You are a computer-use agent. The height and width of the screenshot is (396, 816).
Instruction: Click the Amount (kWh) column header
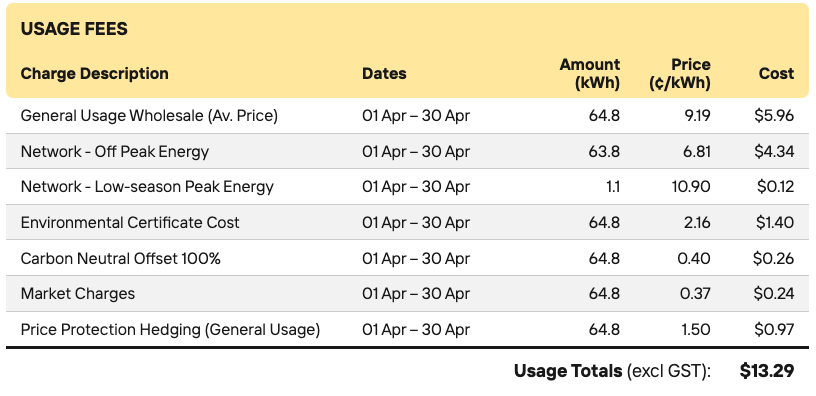[590, 73]
